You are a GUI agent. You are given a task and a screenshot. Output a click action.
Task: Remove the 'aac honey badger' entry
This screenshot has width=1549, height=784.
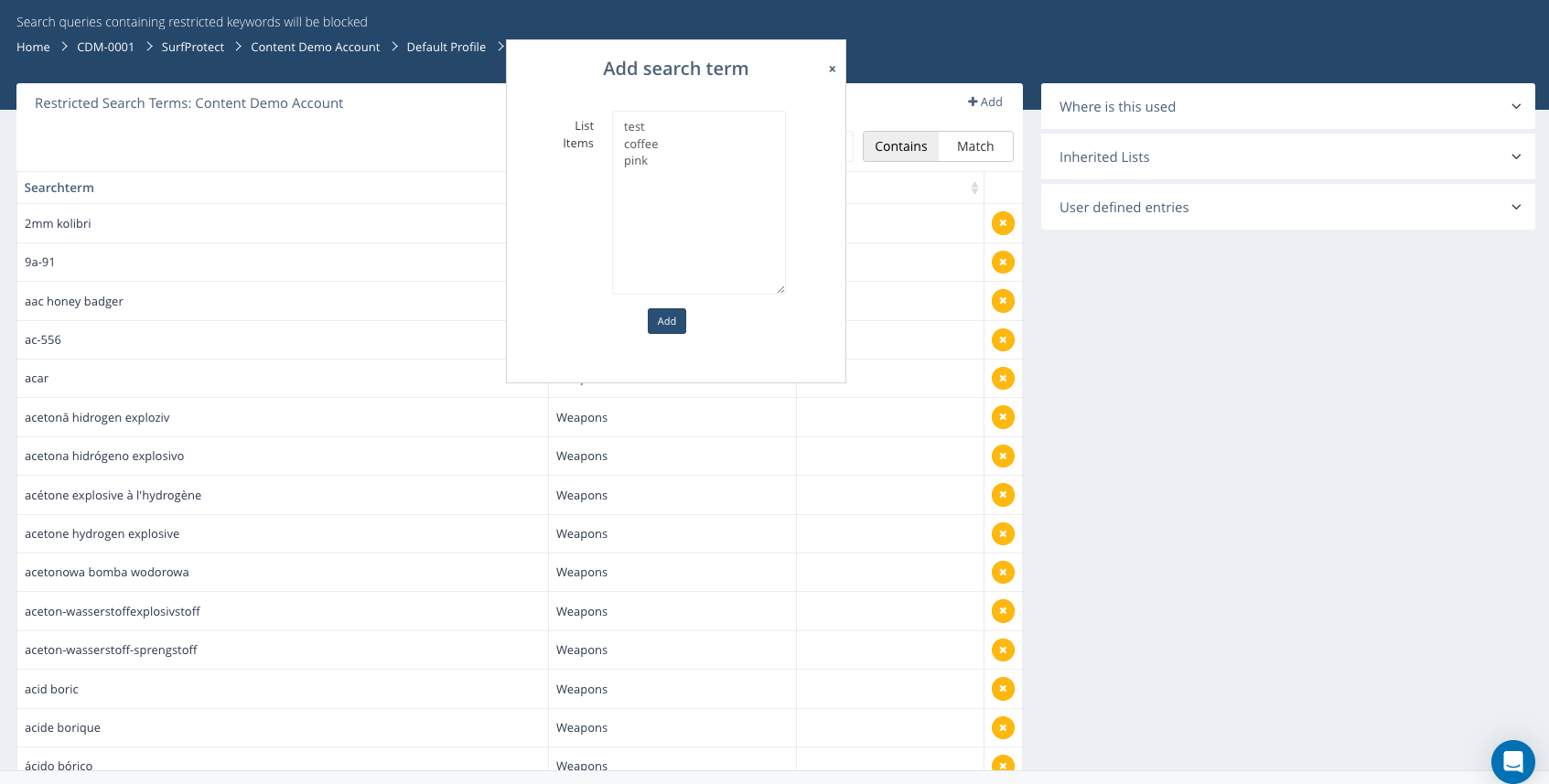coord(1003,301)
